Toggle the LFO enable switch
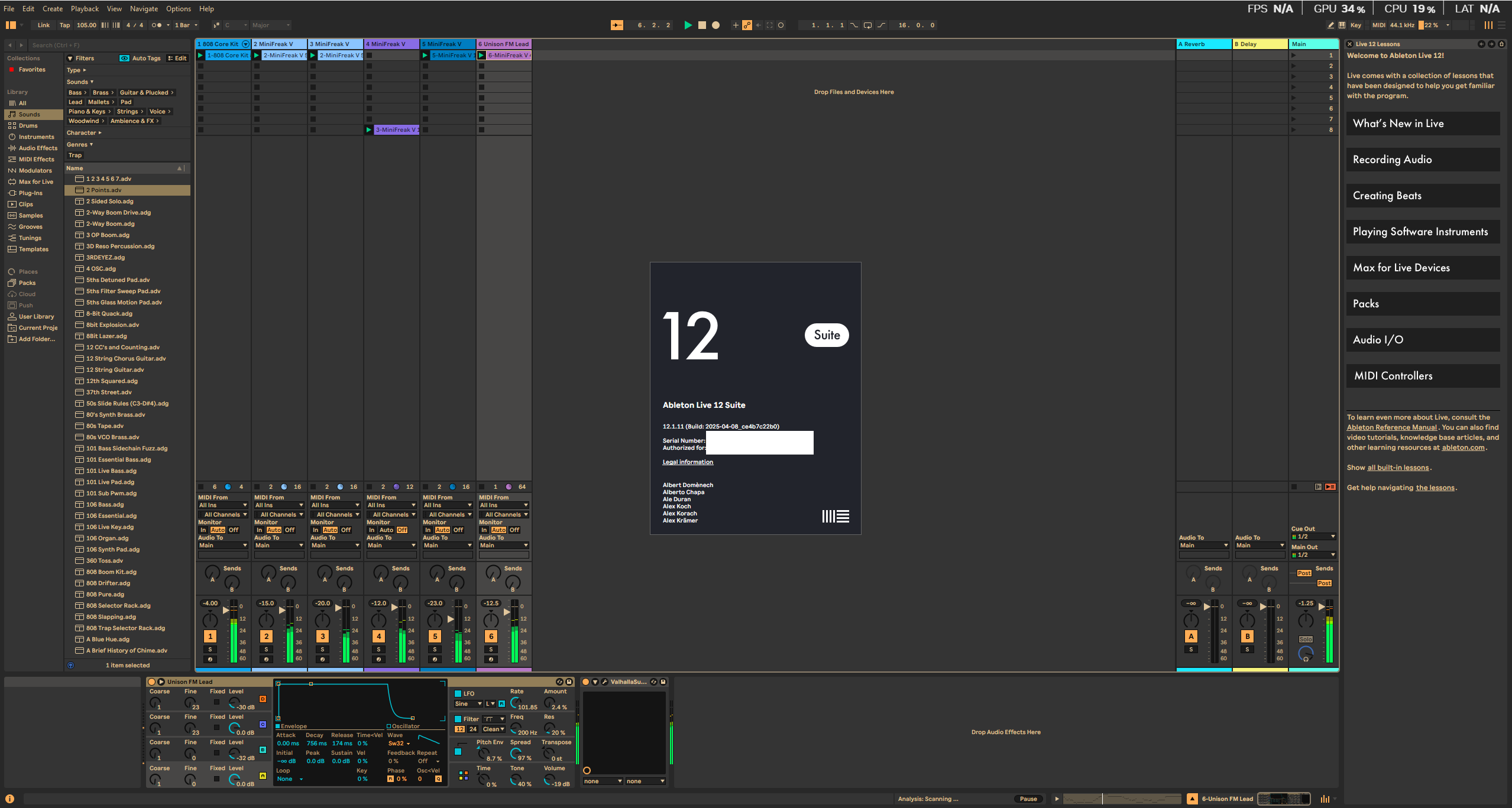Image resolution: width=1512 pixels, height=808 pixels. [x=458, y=694]
